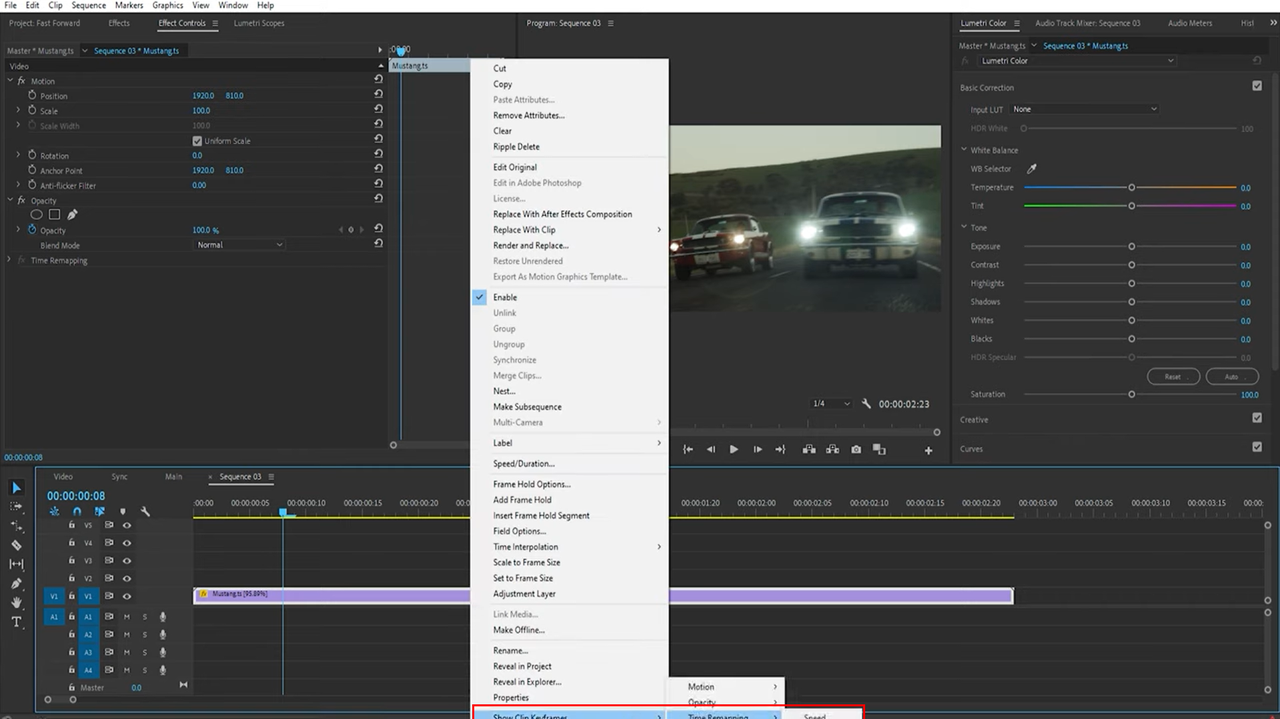1280x719 pixels.
Task: Toggle the Curves section checkbox
Action: coord(1257,448)
